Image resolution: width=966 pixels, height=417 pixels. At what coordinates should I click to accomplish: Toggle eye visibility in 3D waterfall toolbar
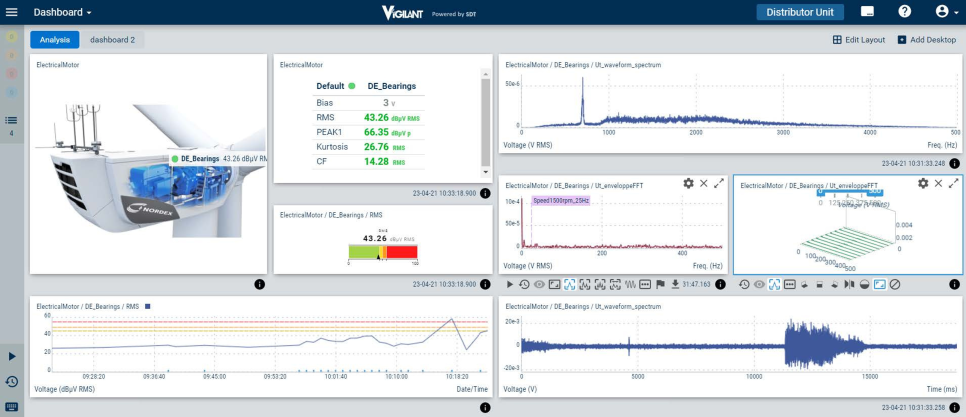point(759,284)
